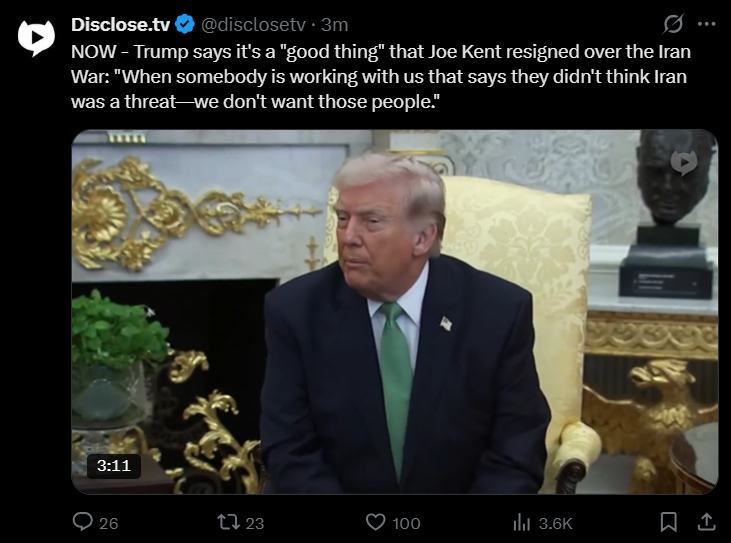
Task: Click the 23 reposts count
Action: coord(255,523)
